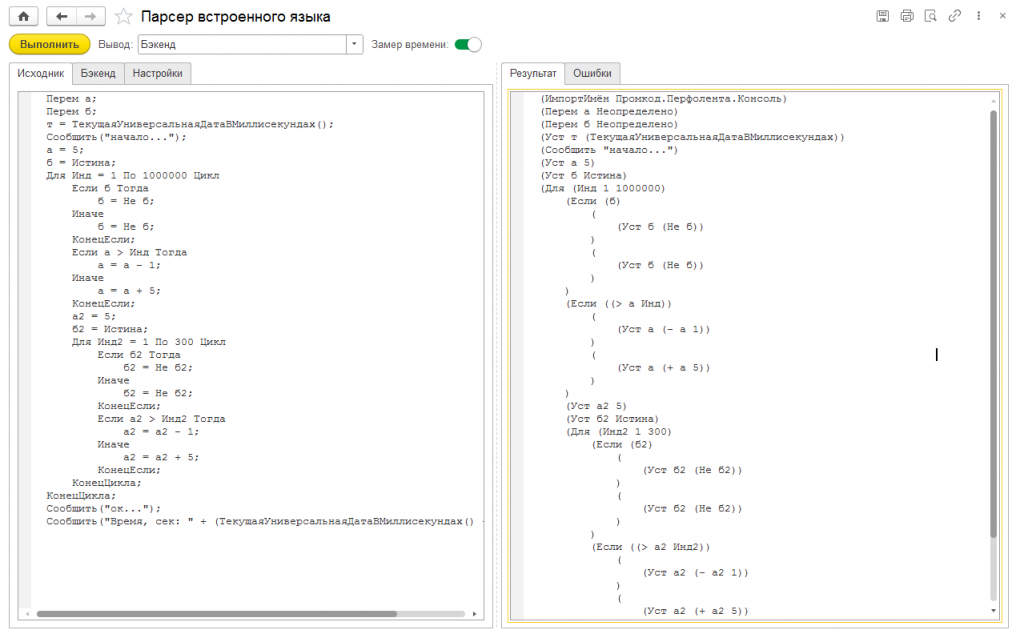Viewport: 1024px width, 638px height.
Task: Click source line 'а2 = а2 + 5;'
Action: click(161, 457)
